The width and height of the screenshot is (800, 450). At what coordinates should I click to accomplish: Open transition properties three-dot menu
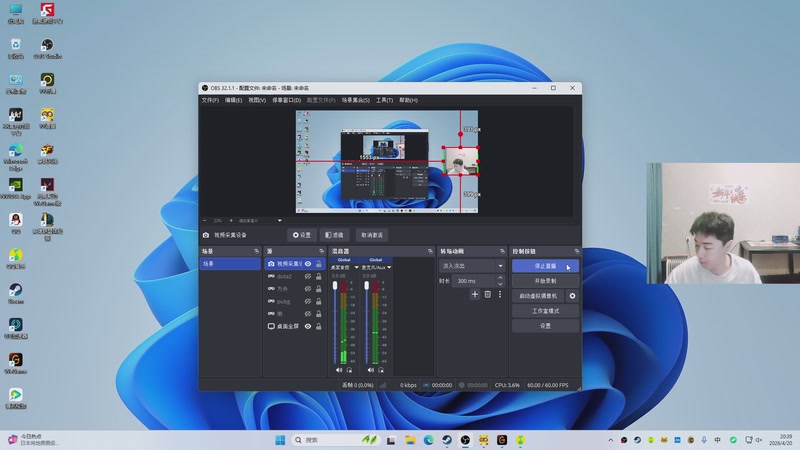coord(500,294)
